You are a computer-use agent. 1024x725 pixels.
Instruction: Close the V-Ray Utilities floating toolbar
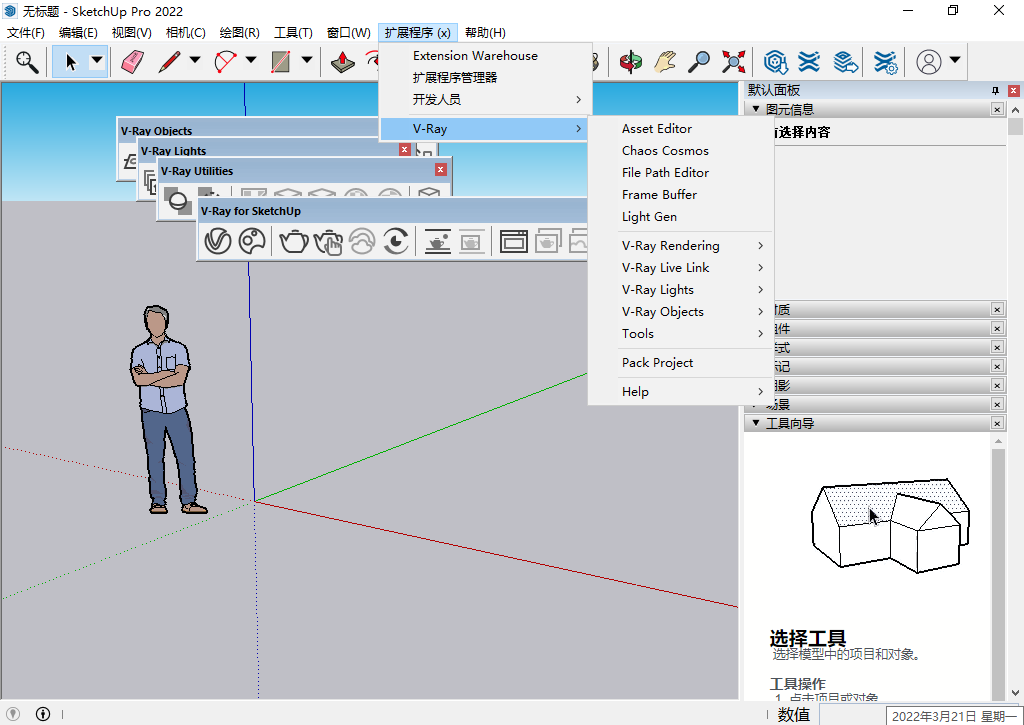(441, 170)
